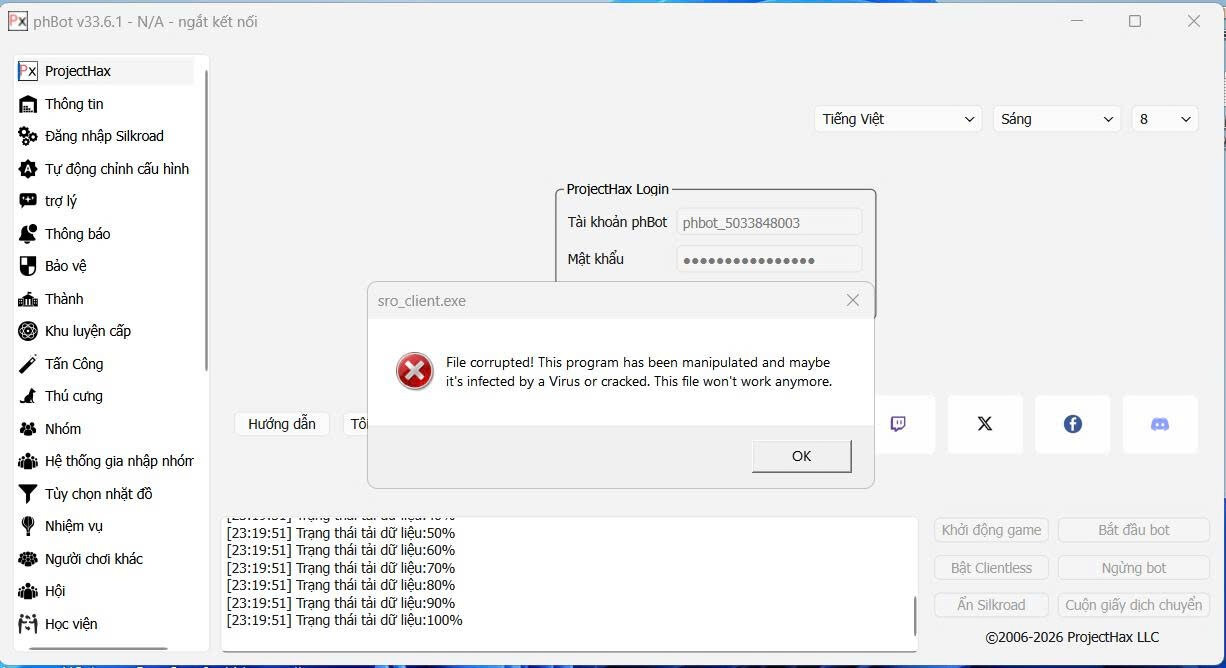Open Hệ thống gia nhập nhóm icon

pyautogui.click(x=28, y=461)
